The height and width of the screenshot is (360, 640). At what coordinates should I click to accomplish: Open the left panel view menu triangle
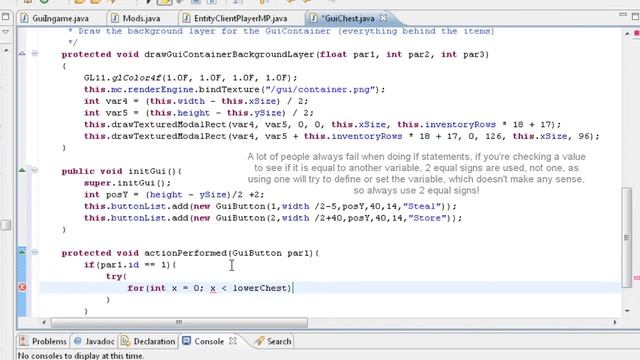6,31
